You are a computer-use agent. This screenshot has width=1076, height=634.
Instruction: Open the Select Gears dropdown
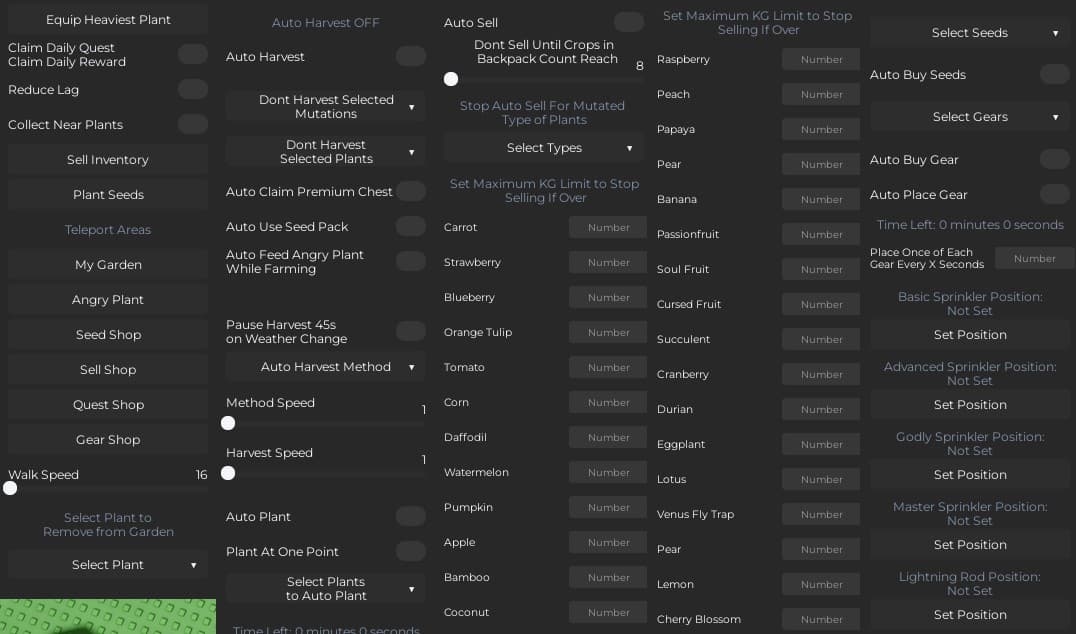[x=969, y=116]
